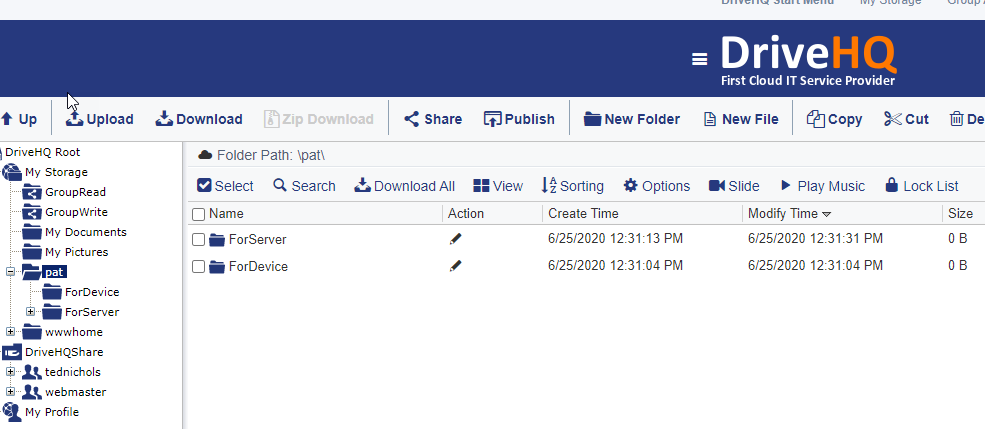Screen dimensions: 985x429
Task: Create a New Folder
Action: [631, 119]
